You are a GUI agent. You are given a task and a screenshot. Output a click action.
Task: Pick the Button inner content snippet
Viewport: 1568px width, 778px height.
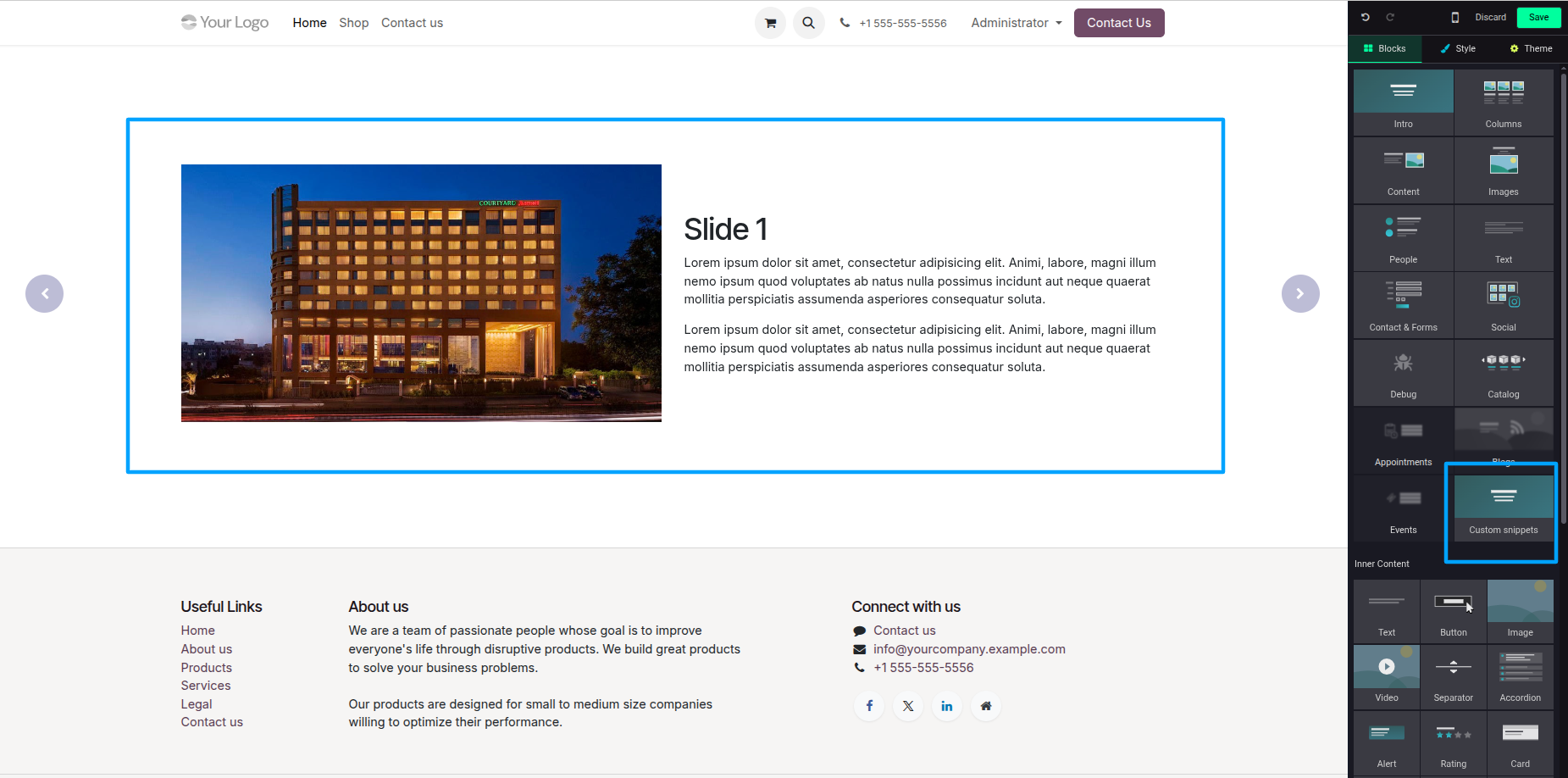coord(1454,611)
